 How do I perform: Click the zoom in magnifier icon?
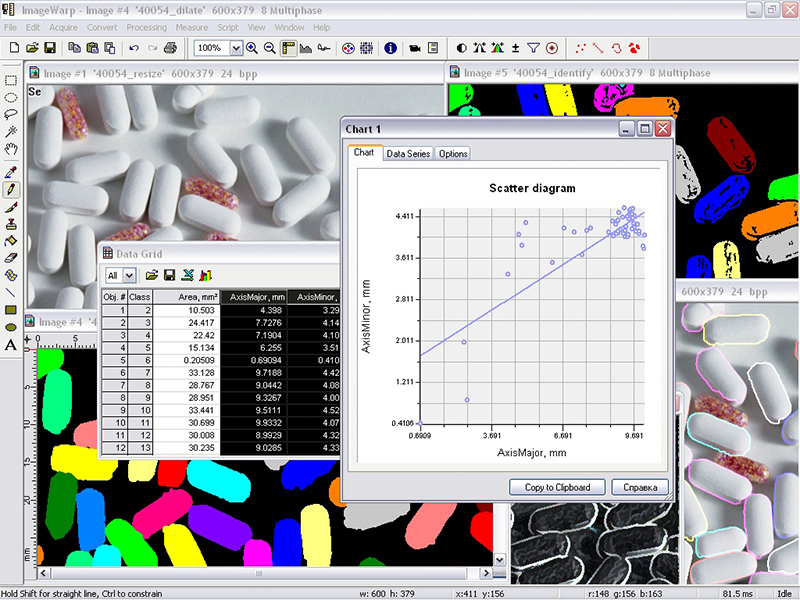[252, 48]
